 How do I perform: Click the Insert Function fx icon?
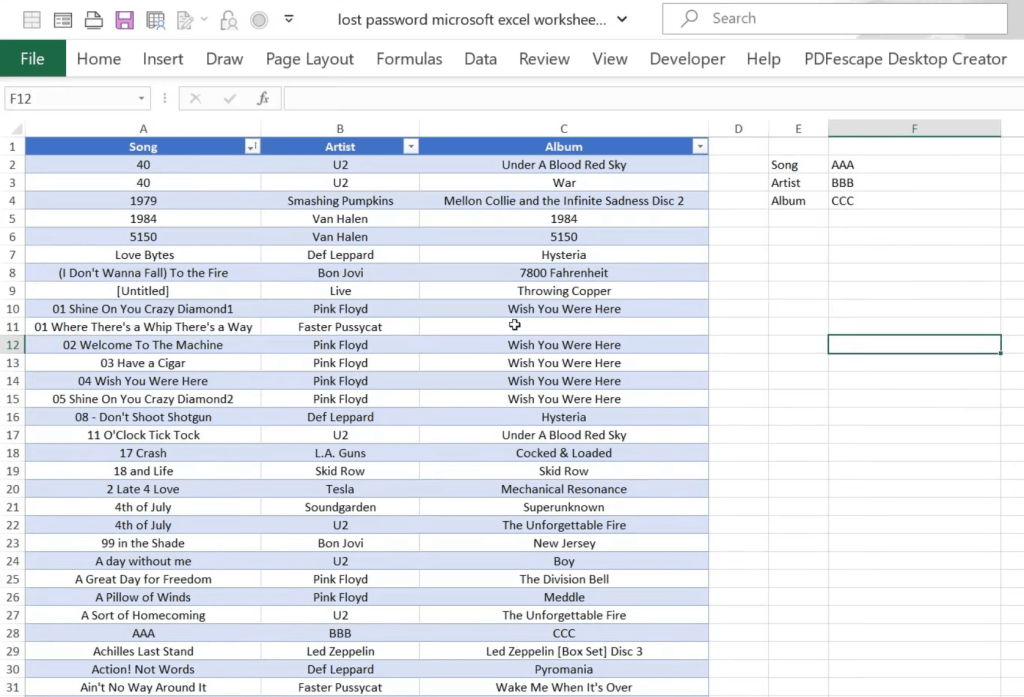(263, 99)
